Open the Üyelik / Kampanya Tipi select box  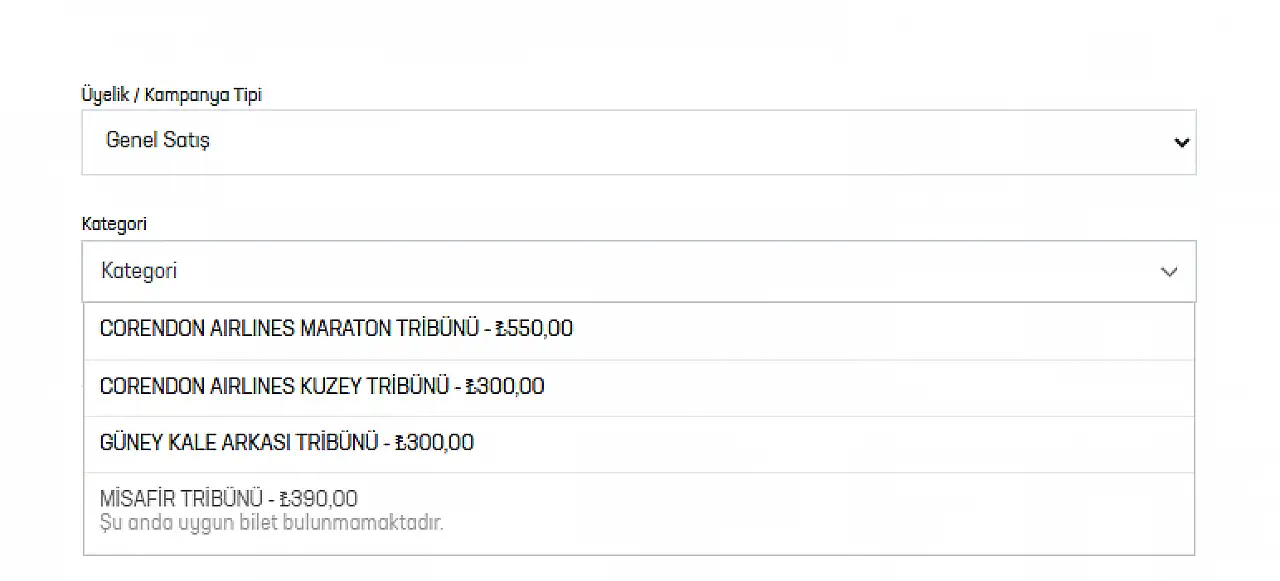click(638, 143)
